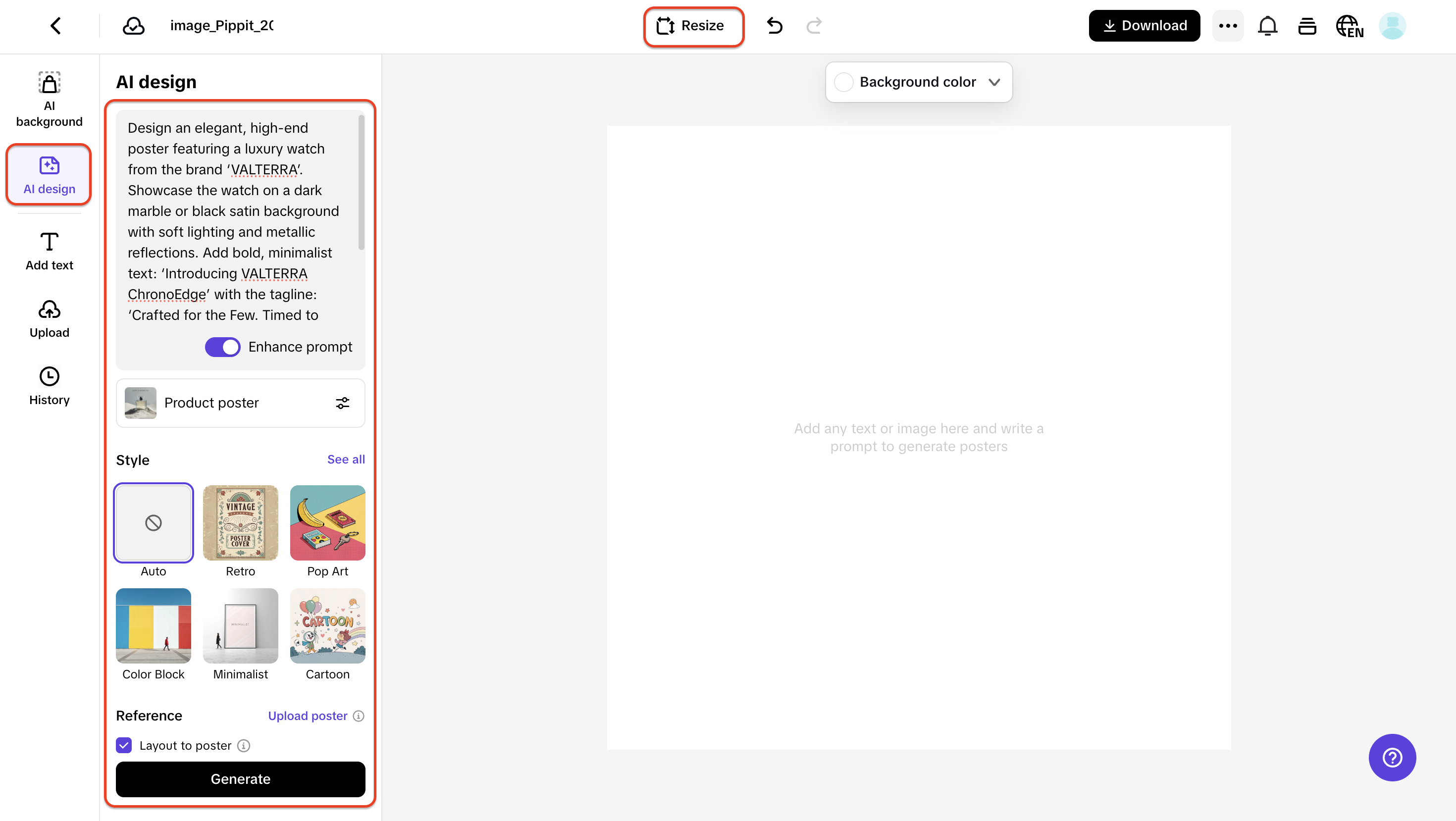Click the redo arrow
Image resolution: width=1456 pixels, height=821 pixels.
point(814,25)
